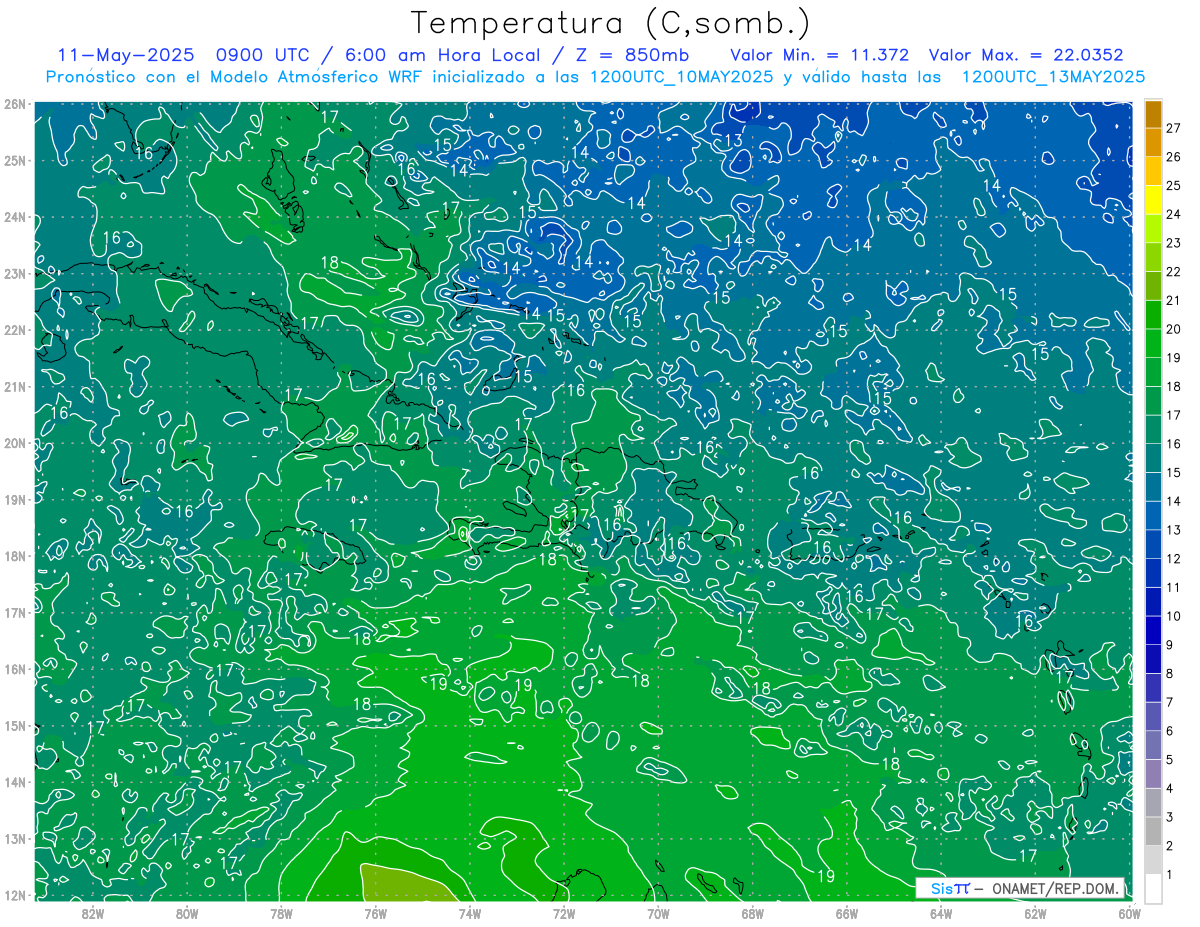1200x927 pixels.
Task: Click legend value 24
Action: pyautogui.click(x=1173, y=214)
